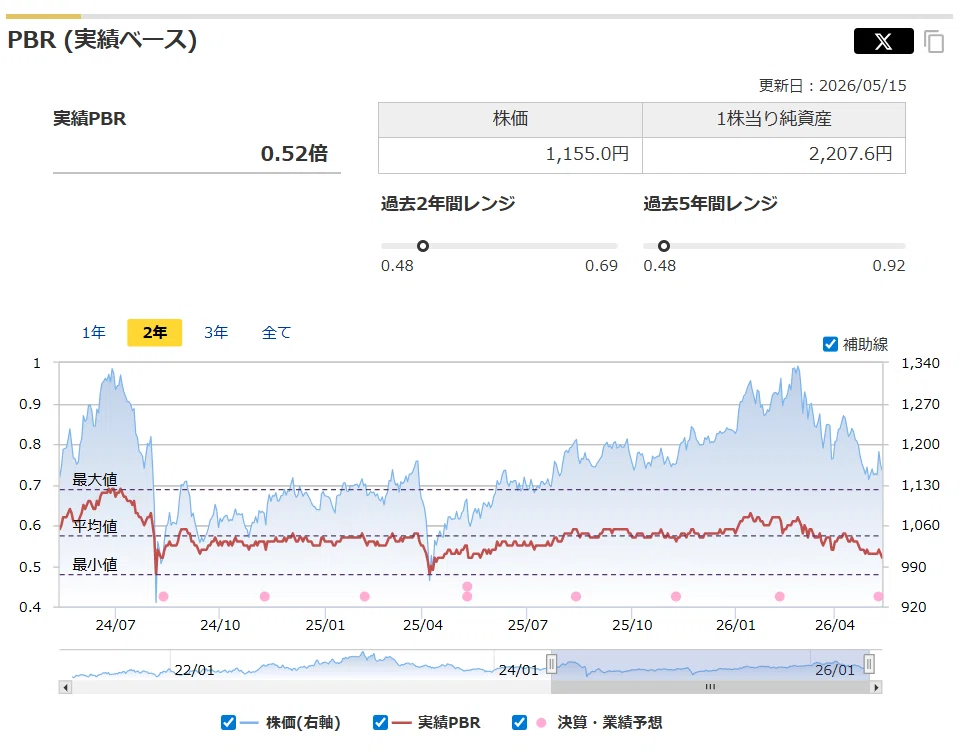This screenshot has height=752, width=960.
Task: Click the 過去2年間レンジ slider marker
Action: coord(422,246)
